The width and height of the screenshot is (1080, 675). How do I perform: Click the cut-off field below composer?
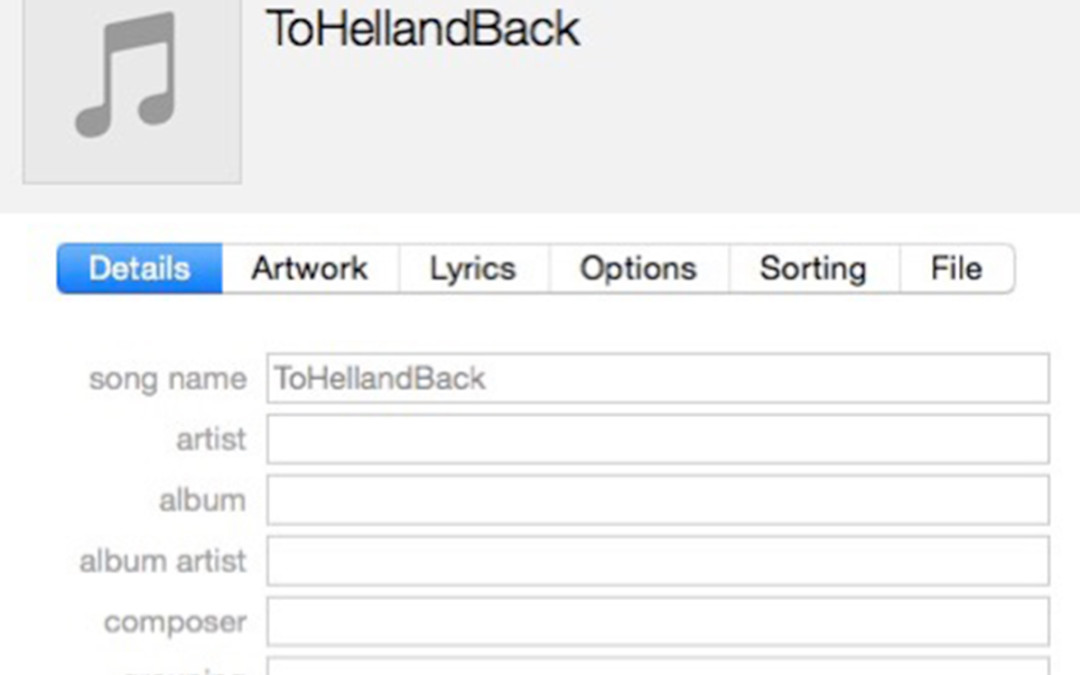coord(657,667)
